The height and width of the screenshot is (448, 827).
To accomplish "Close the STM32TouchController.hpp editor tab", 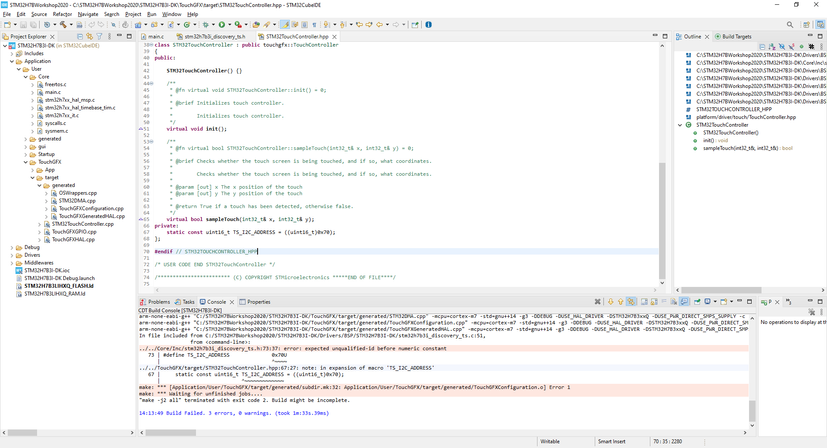I will tap(334, 37).
